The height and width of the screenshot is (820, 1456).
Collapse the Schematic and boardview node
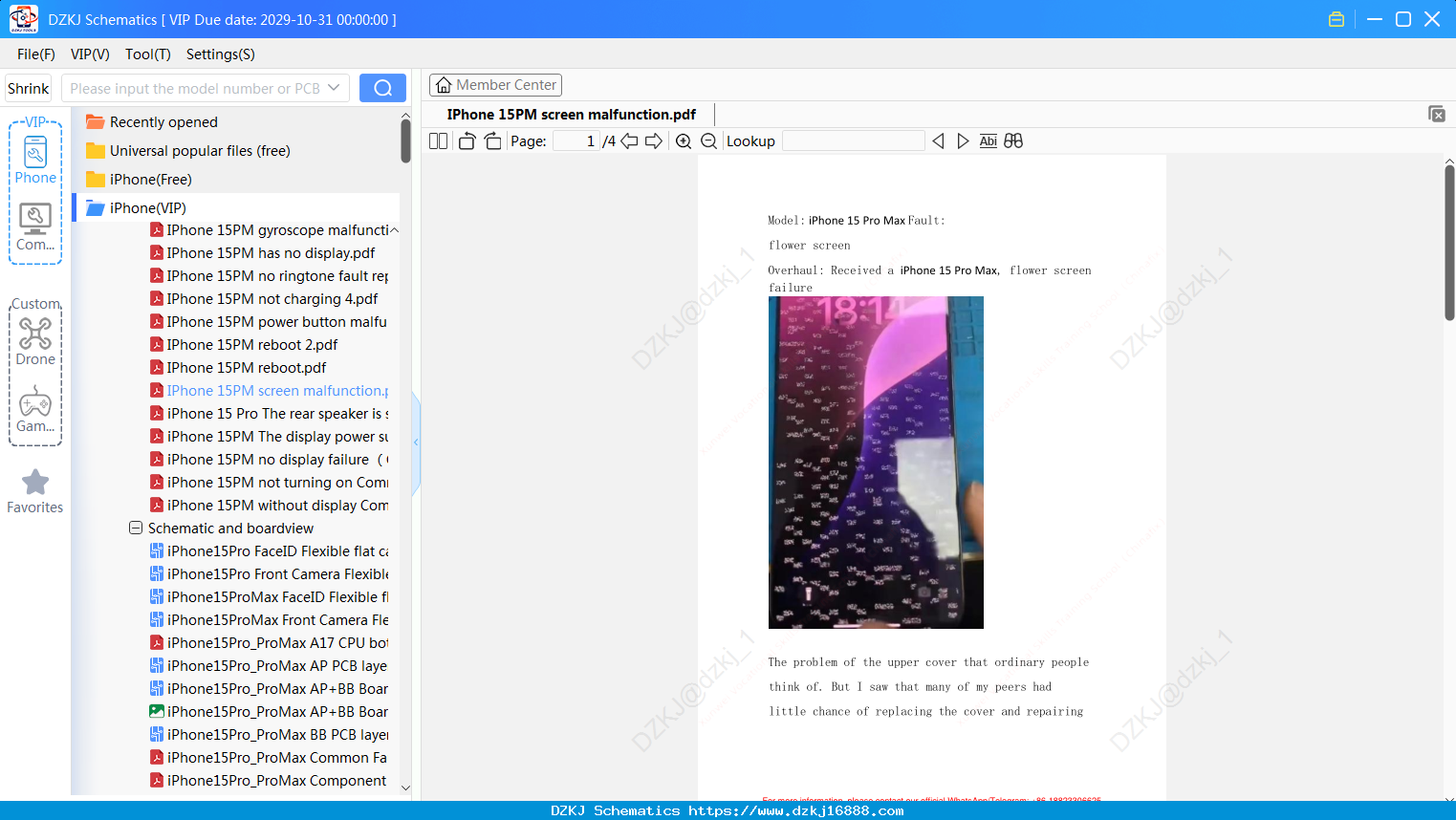pyautogui.click(x=136, y=529)
